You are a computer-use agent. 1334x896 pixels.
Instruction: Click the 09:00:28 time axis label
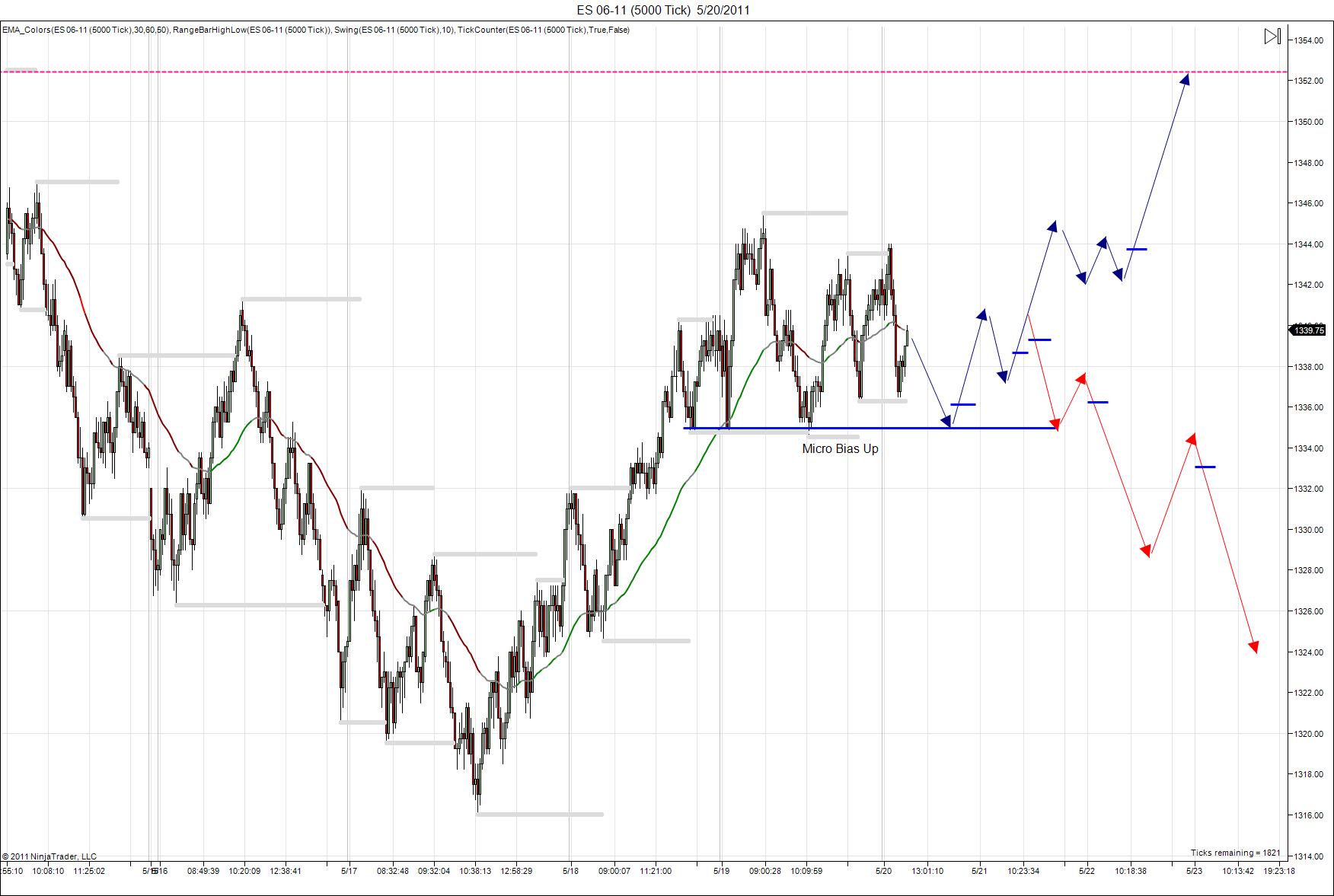(x=765, y=871)
